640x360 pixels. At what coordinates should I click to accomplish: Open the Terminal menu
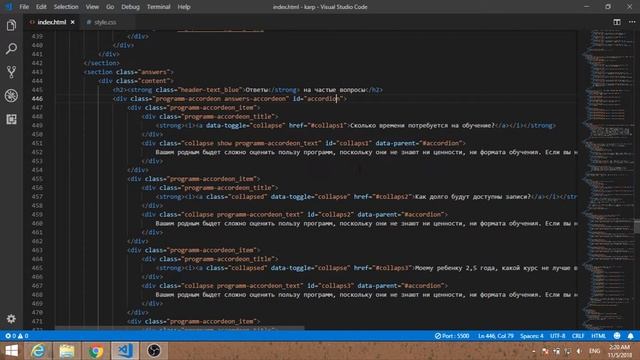(x=158, y=7)
